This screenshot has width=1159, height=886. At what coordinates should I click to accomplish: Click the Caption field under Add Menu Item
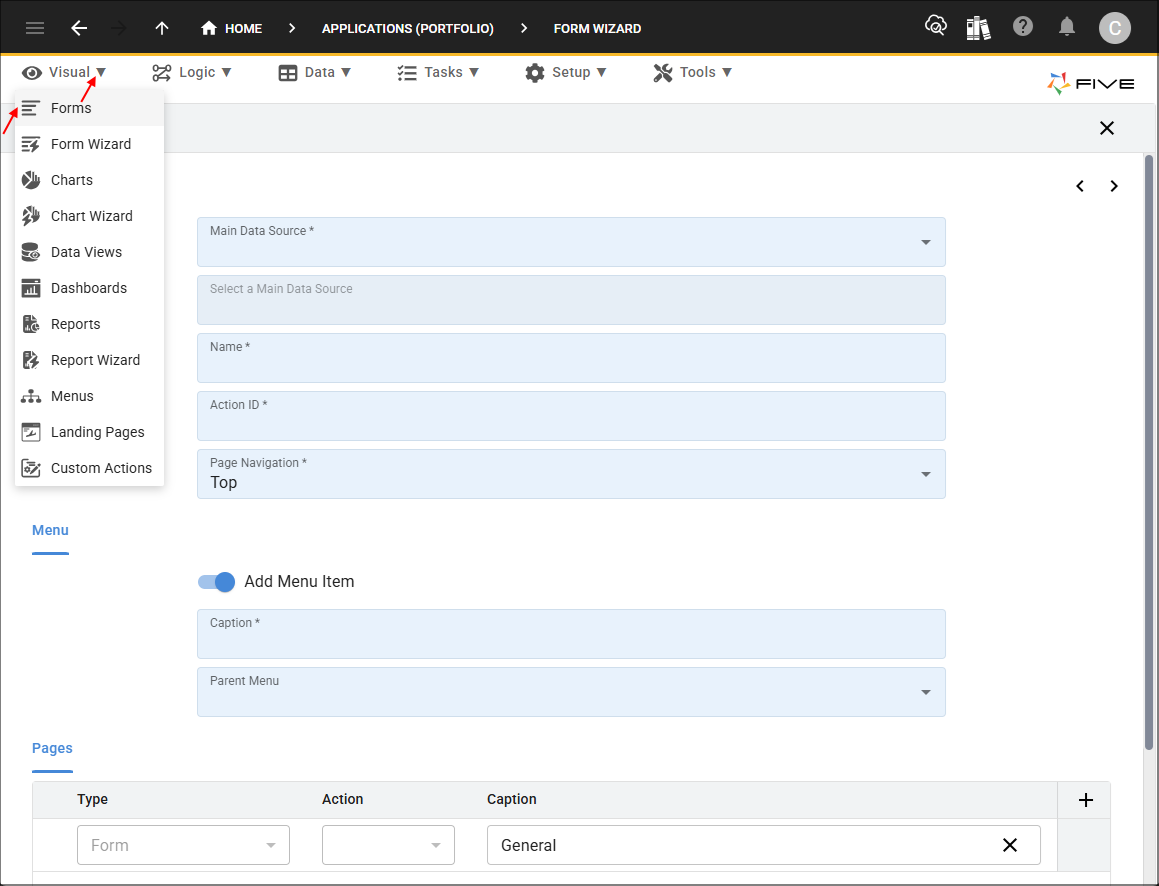tap(571, 634)
